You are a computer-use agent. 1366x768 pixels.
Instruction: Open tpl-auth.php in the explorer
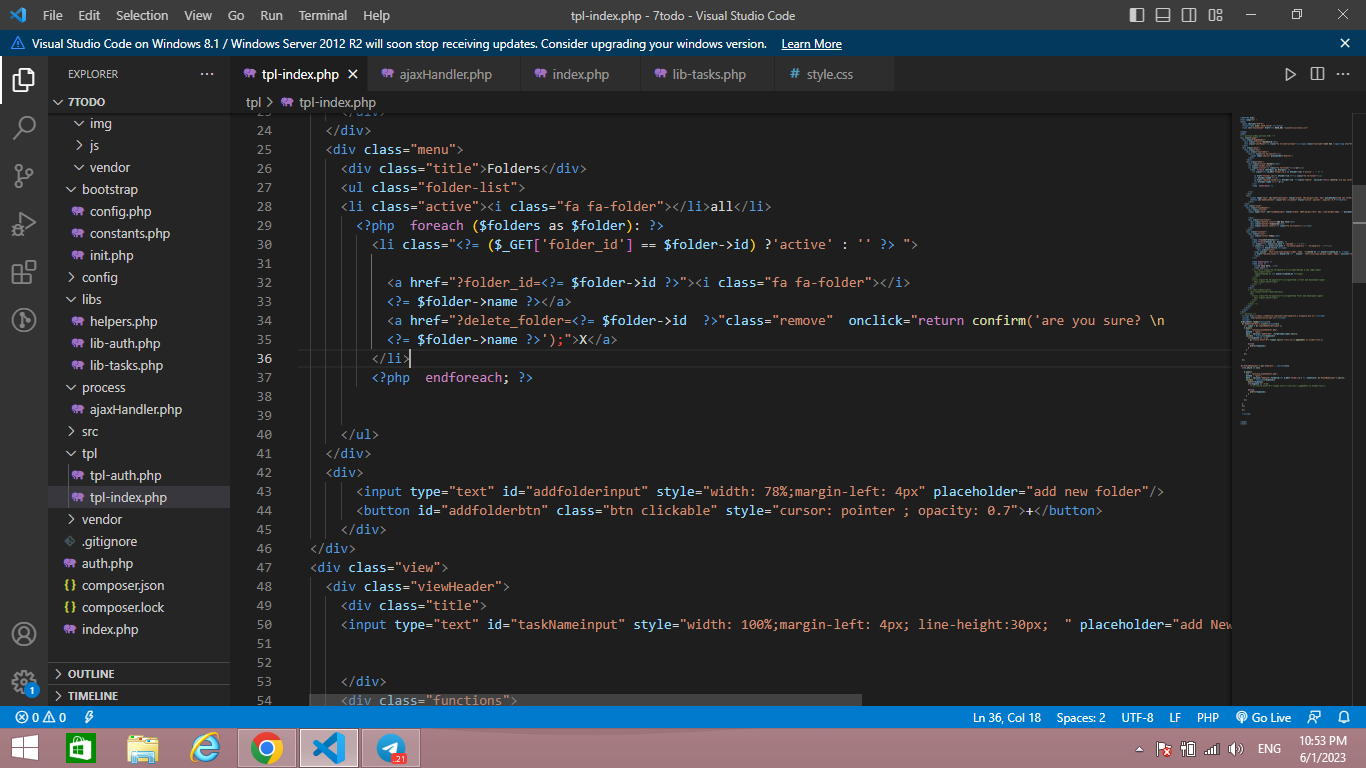(x=139, y=476)
